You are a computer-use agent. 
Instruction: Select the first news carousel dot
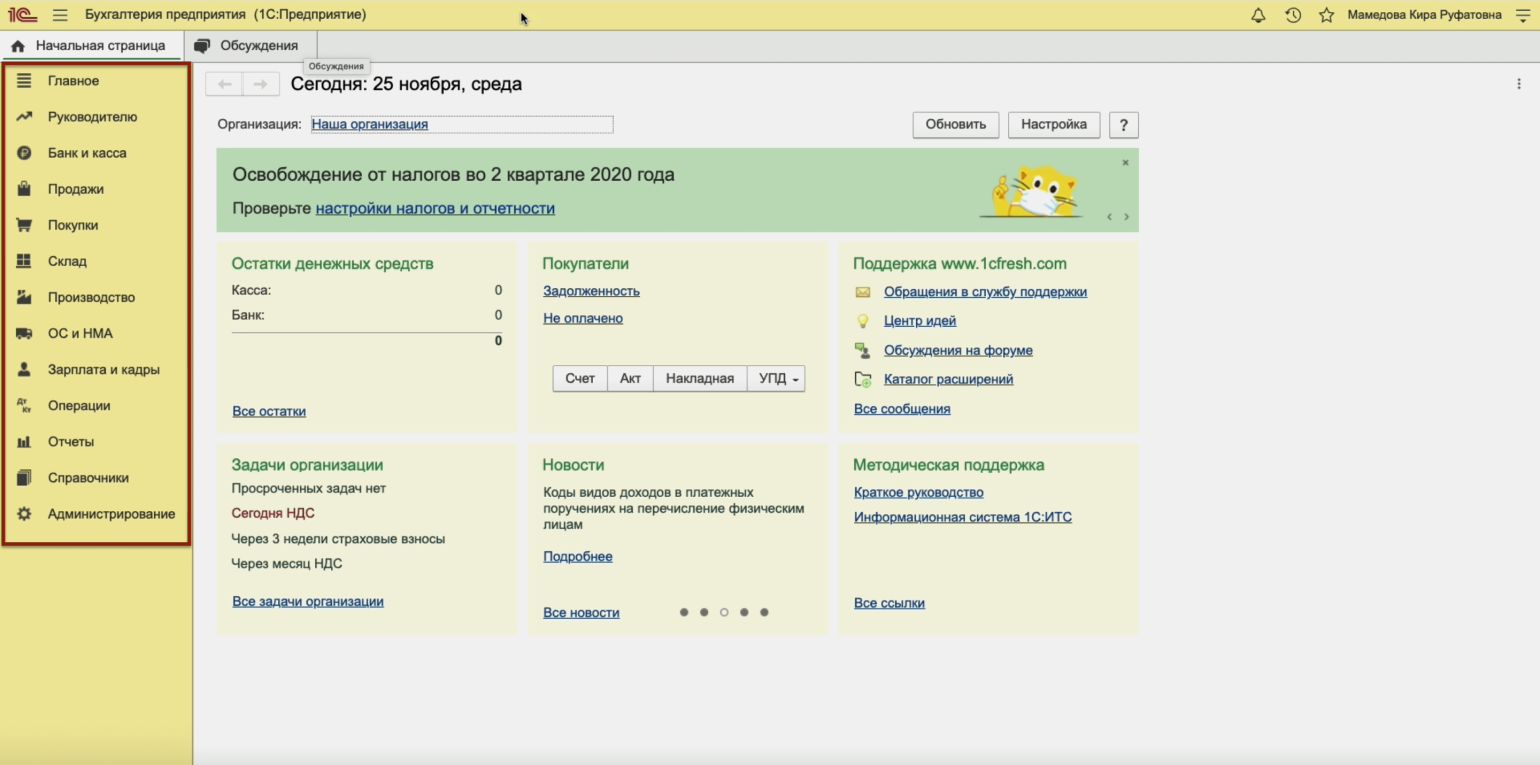(684, 612)
